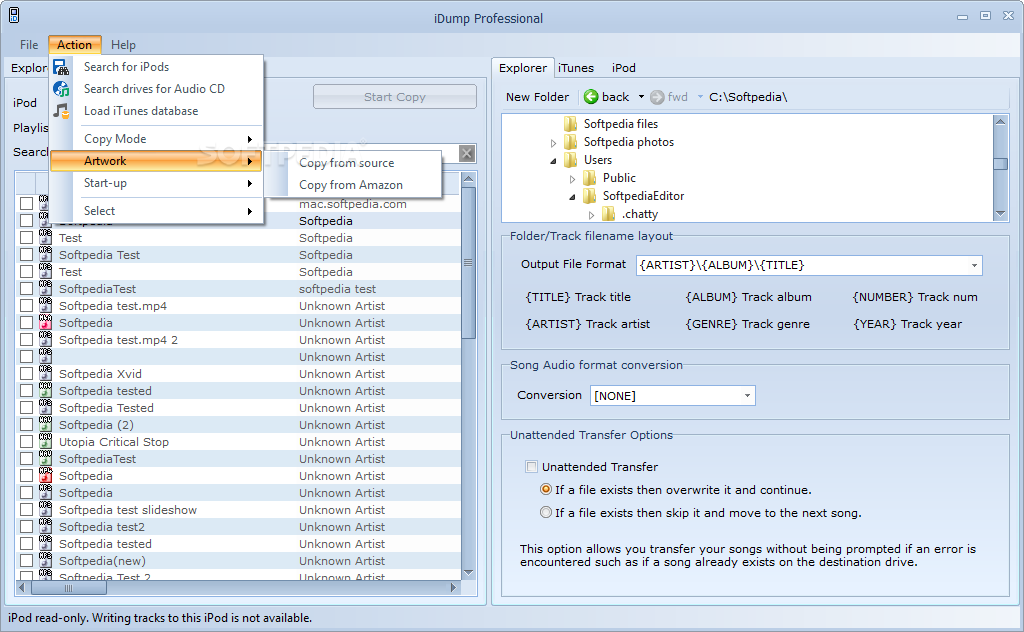
Task: Click the track list scroll right arrow
Action: coord(454,588)
